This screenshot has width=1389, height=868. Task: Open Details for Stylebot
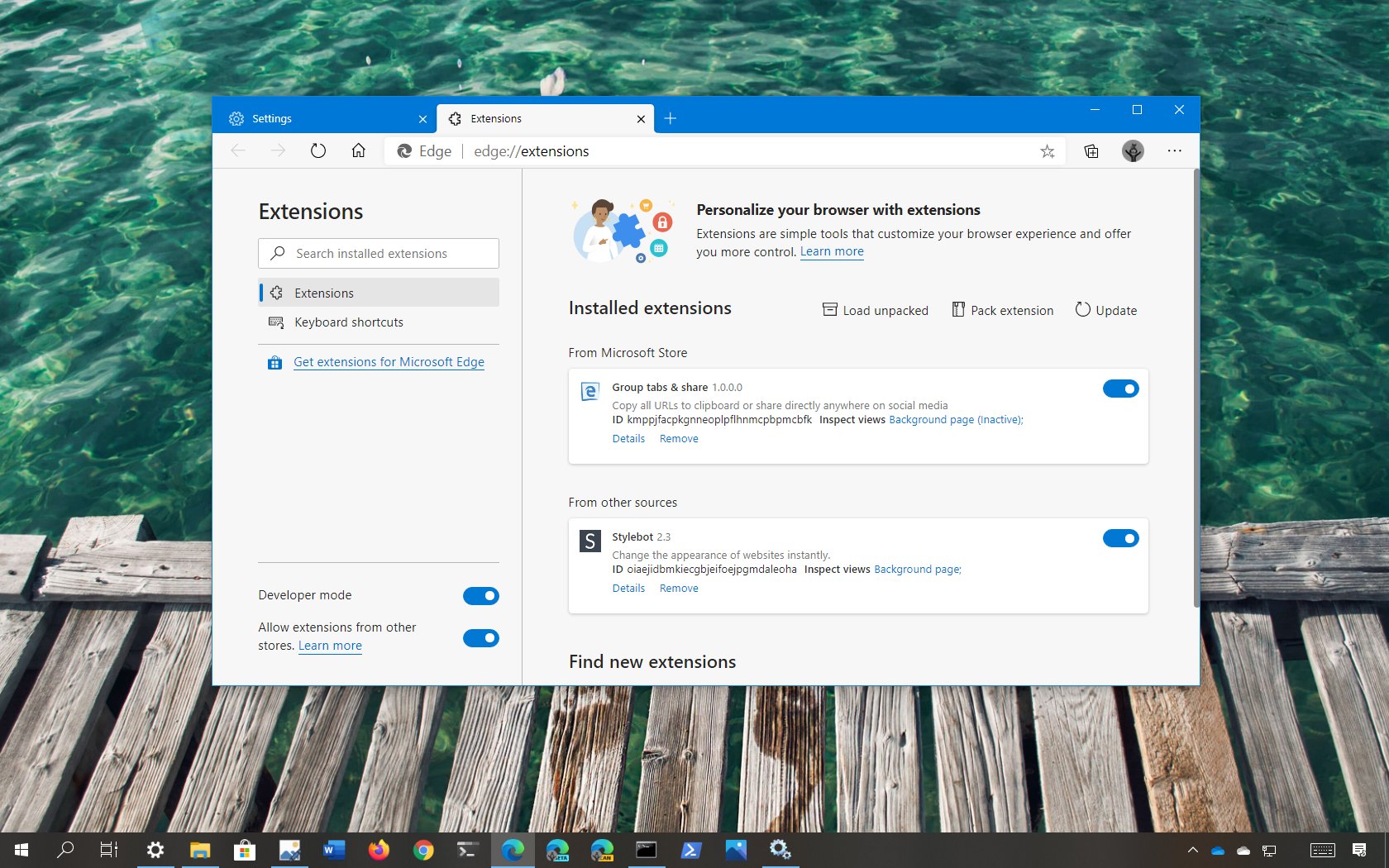point(628,589)
